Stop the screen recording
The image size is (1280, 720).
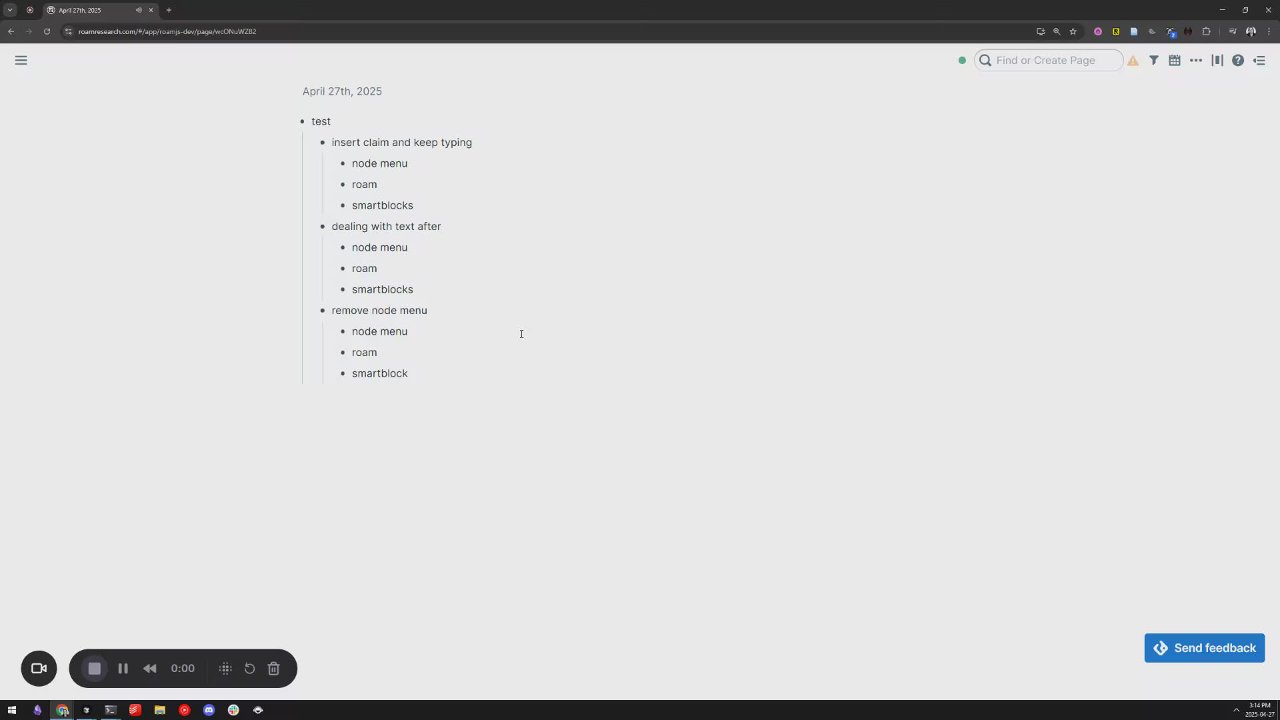click(94, 668)
